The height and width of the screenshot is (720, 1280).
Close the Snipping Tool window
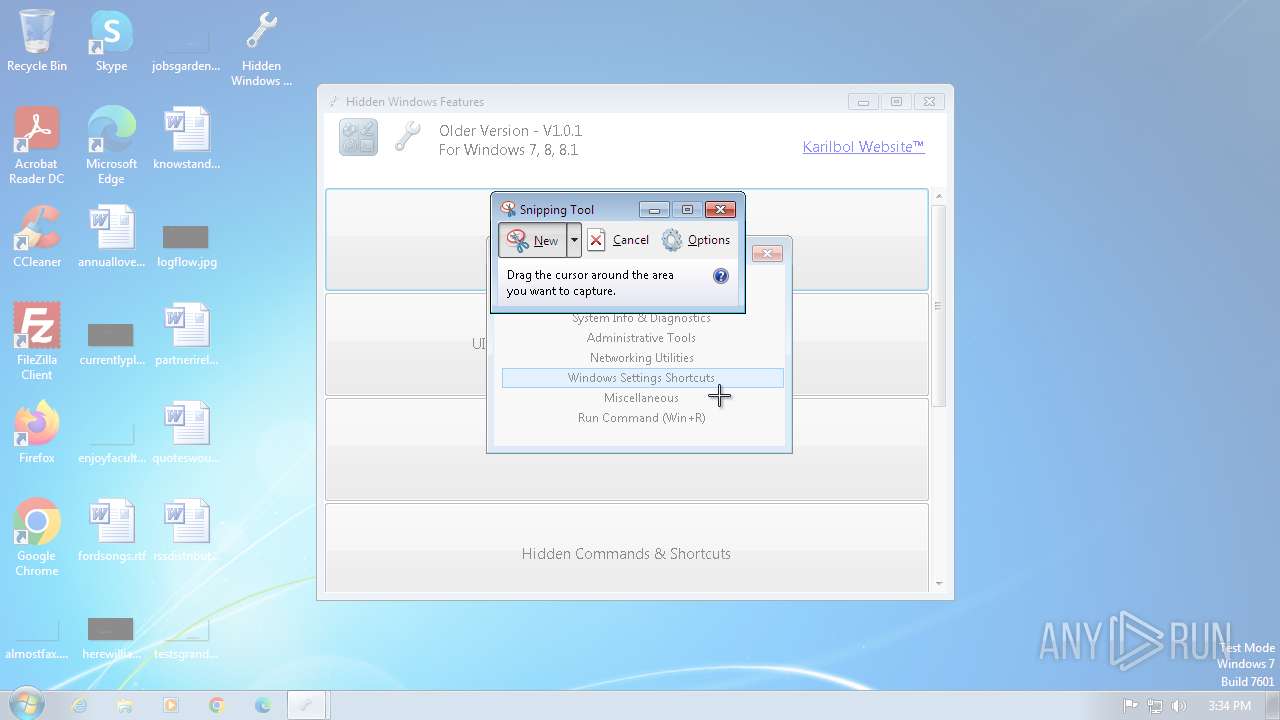pyautogui.click(x=720, y=210)
